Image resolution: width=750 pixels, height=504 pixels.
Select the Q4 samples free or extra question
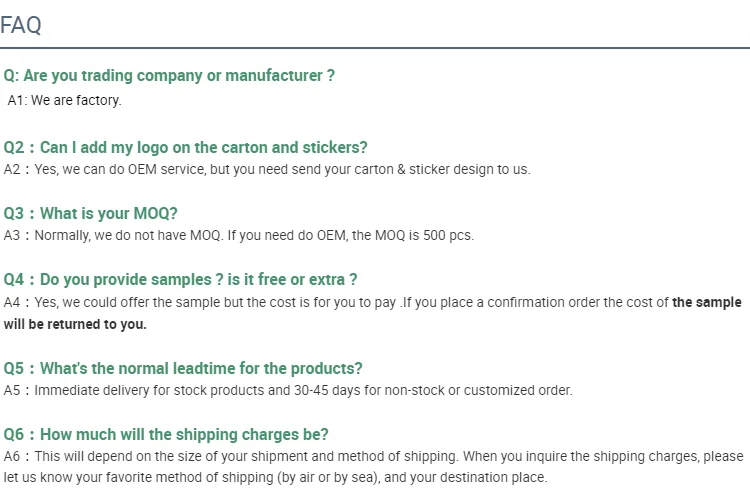(180, 279)
